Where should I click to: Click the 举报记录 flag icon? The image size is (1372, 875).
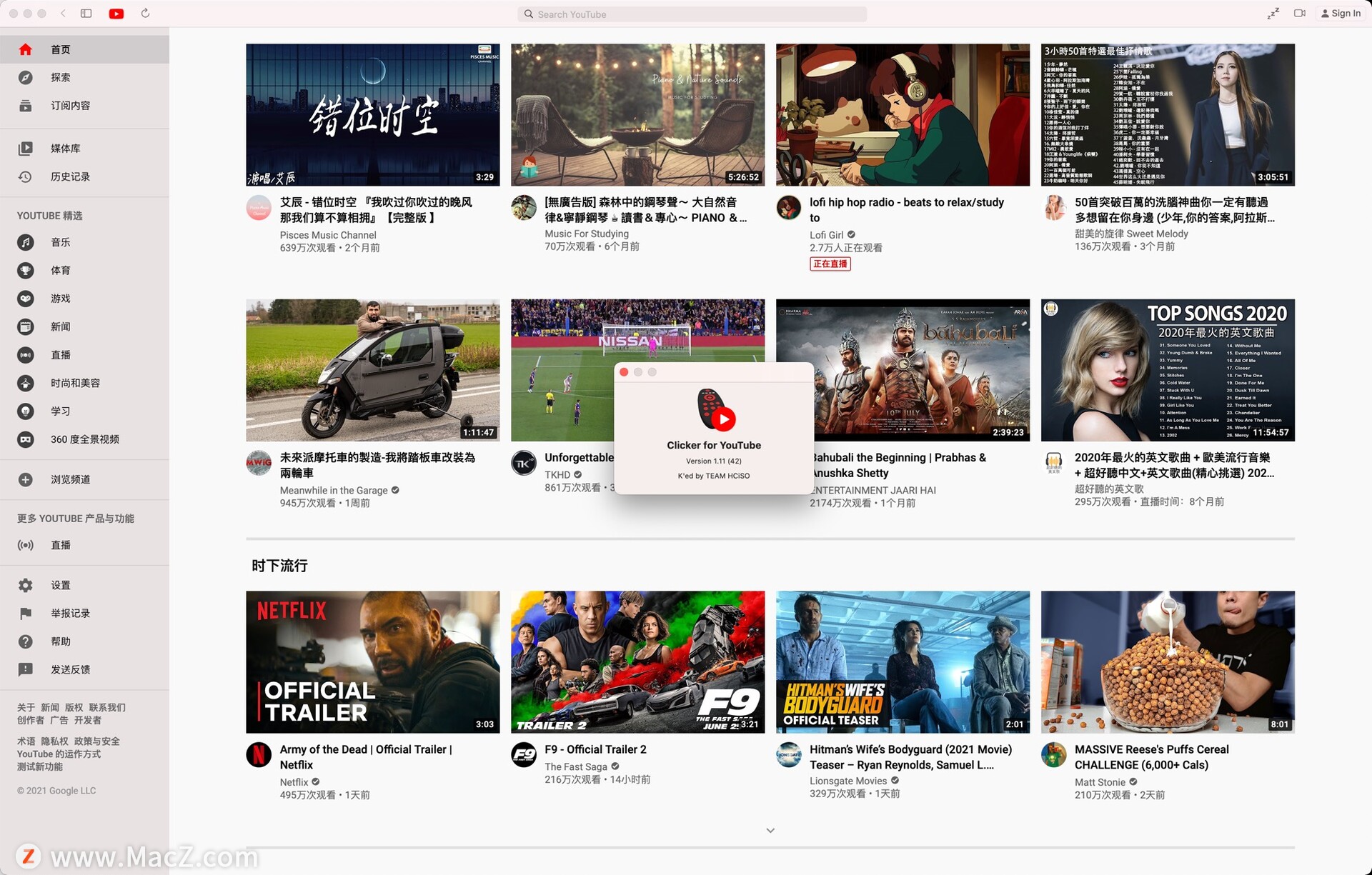click(x=26, y=614)
